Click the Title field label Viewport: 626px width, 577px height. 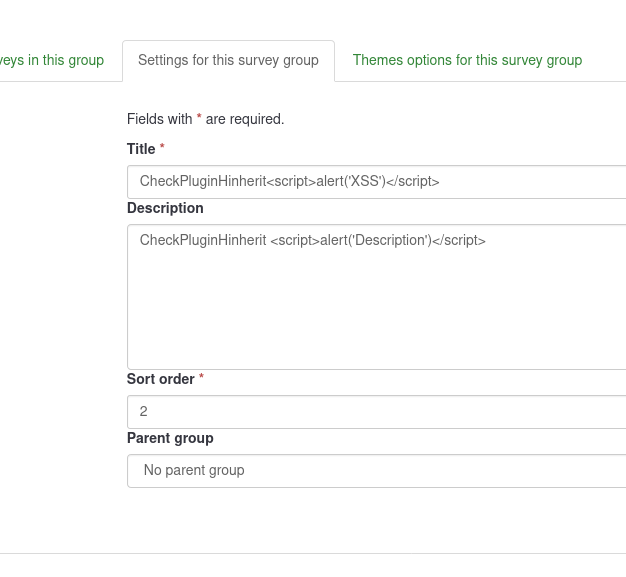[x=141, y=149]
